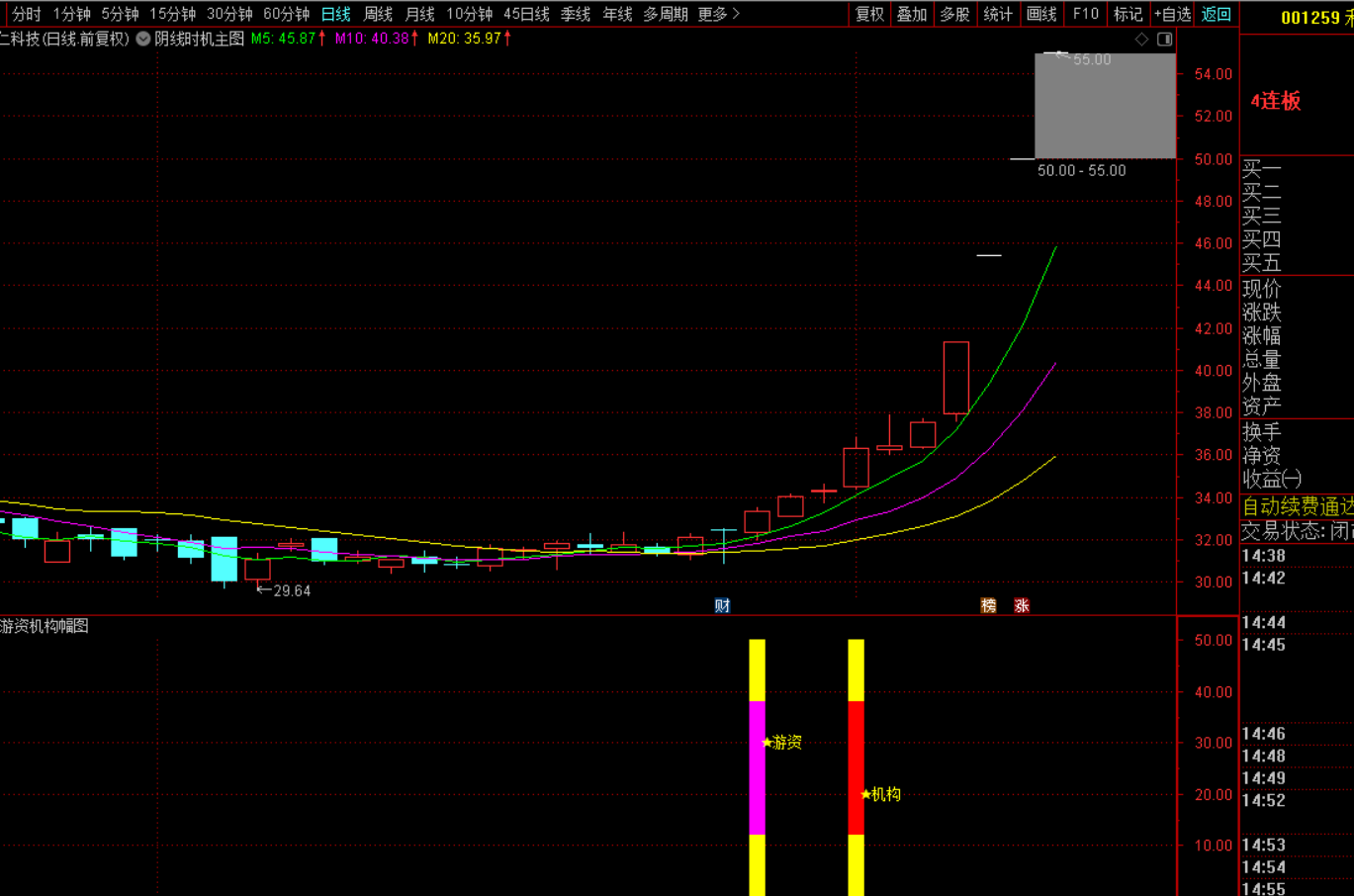Click the 游资 star marker
This screenshot has height=896, width=1354.
(781, 742)
